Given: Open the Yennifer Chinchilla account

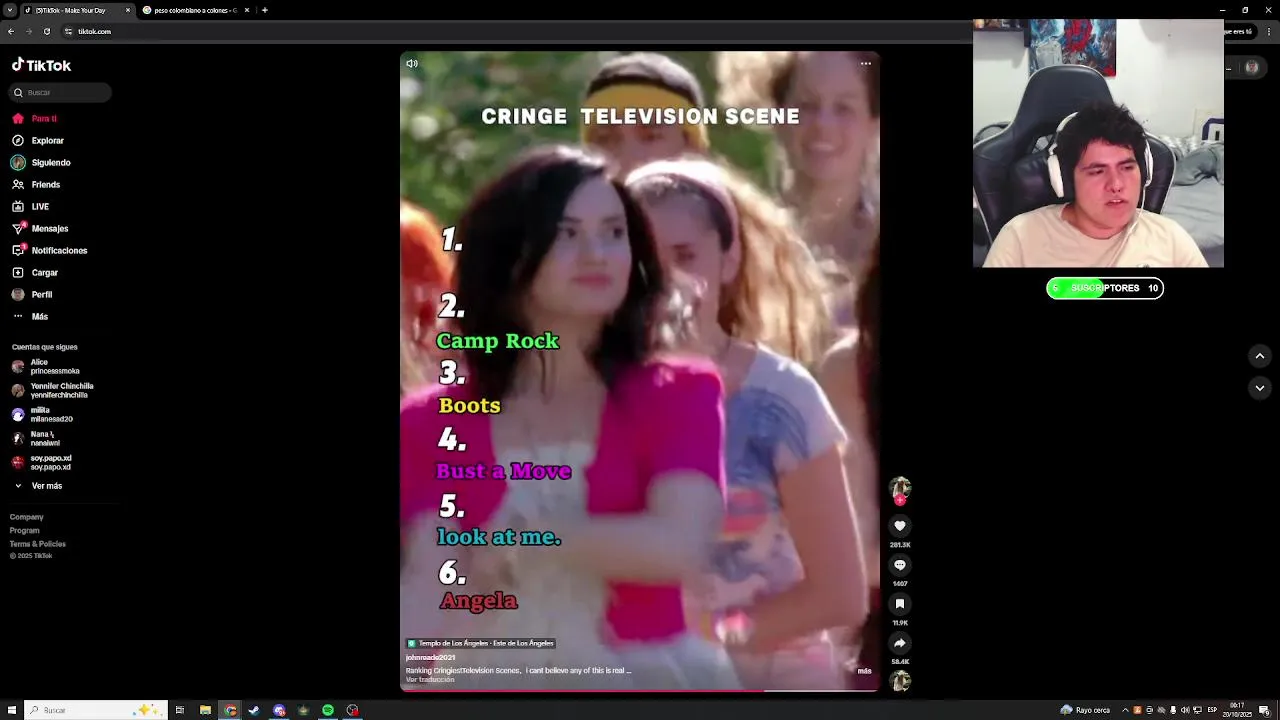Looking at the screenshot, I should click(53, 390).
